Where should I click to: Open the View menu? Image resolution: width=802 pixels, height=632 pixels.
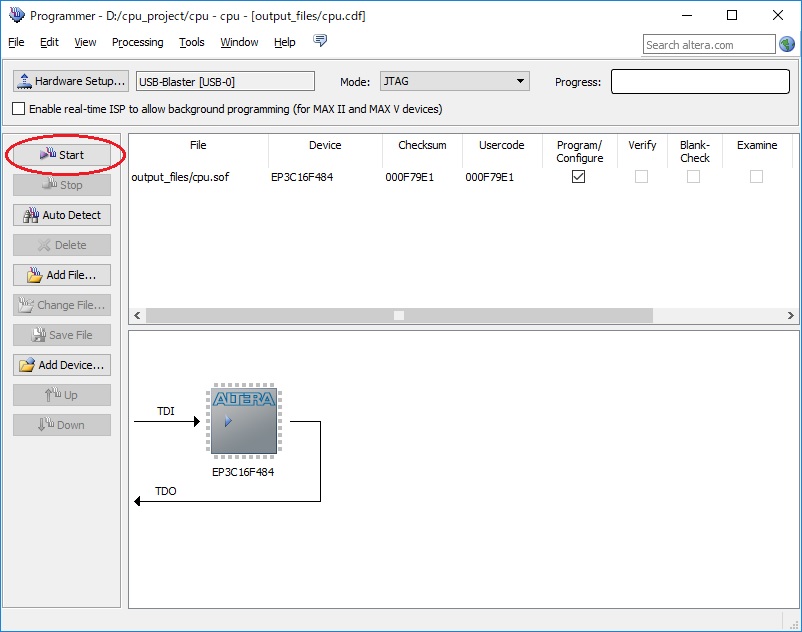(x=85, y=42)
